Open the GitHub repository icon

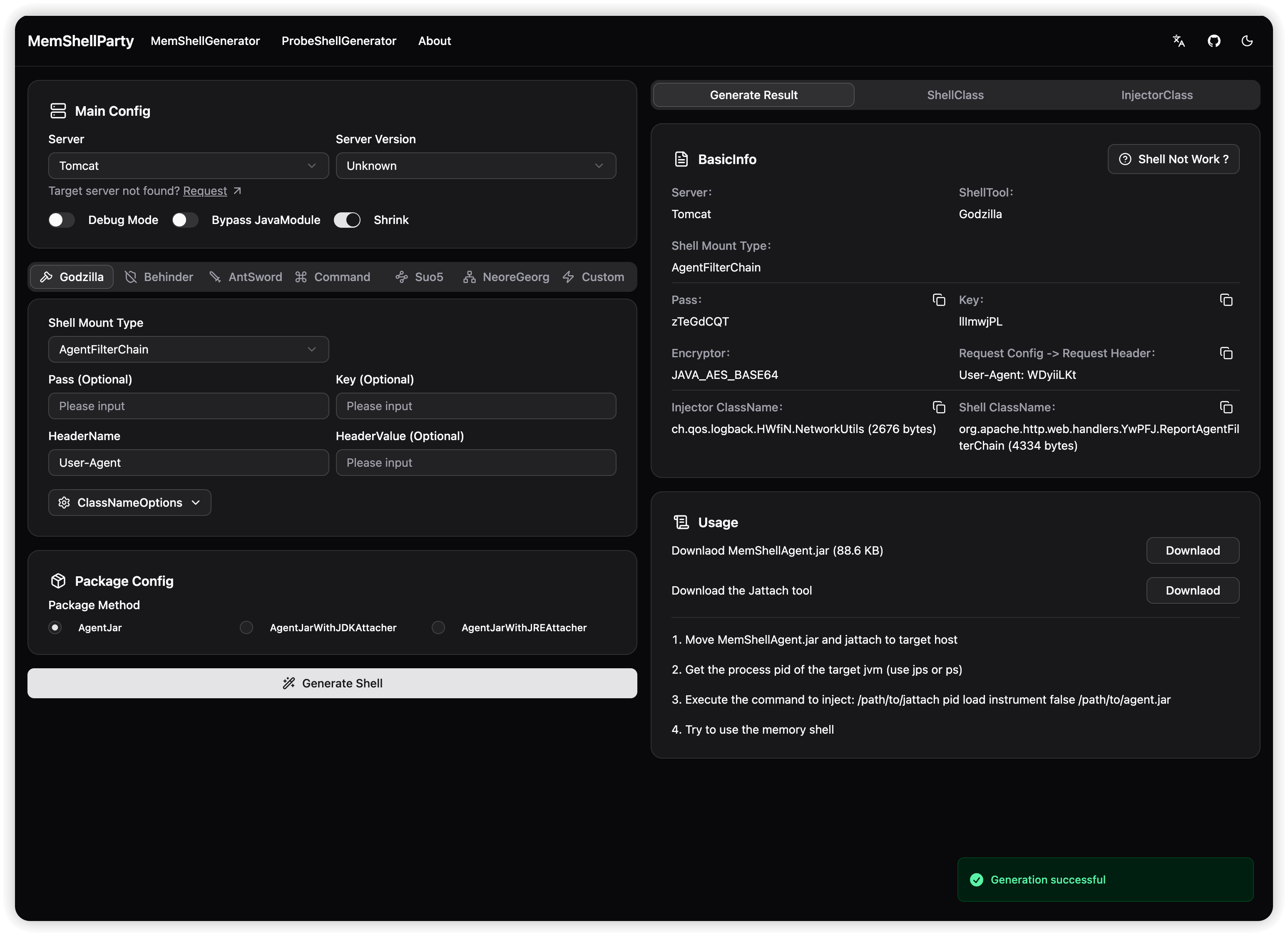(1213, 41)
